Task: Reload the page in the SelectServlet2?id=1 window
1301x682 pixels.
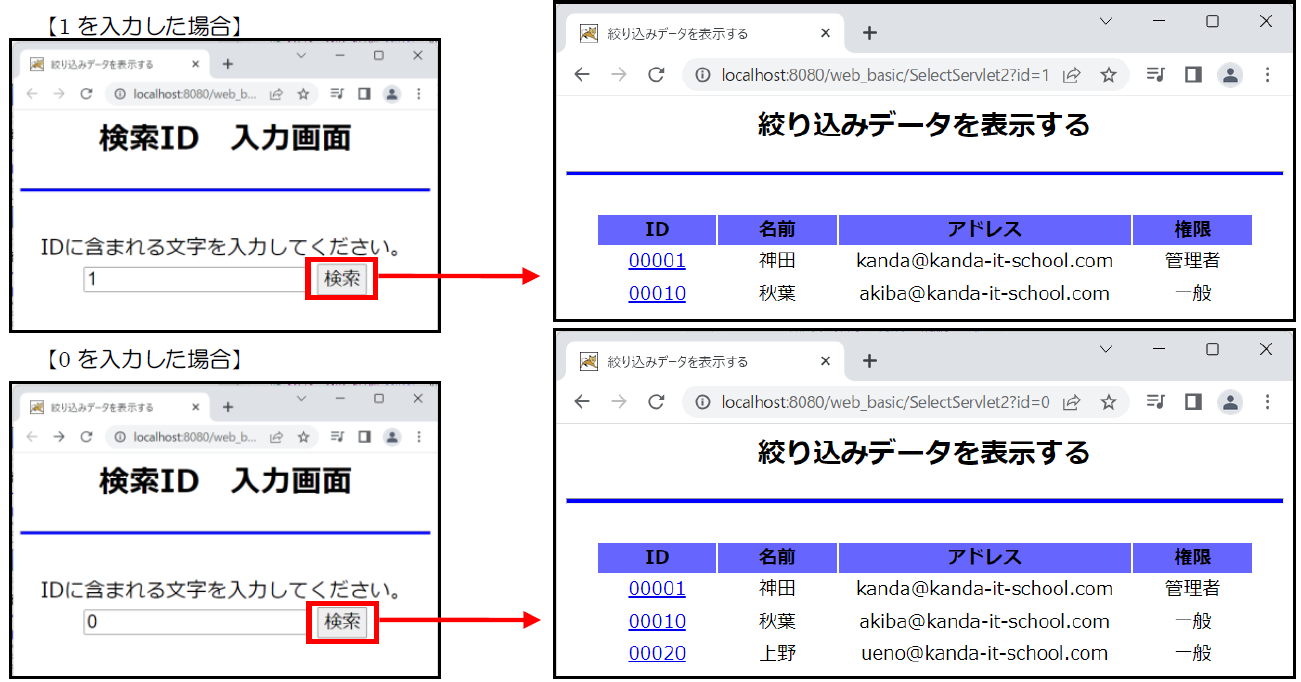Action: tap(656, 75)
